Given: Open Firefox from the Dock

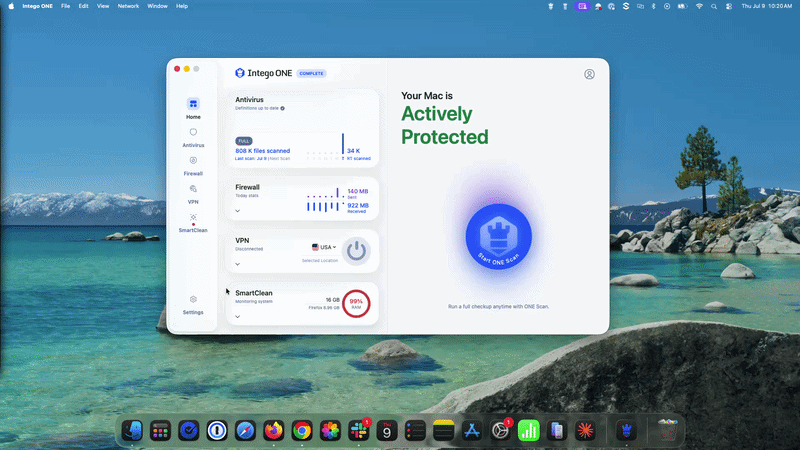Looking at the screenshot, I should [x=273, y=431].
